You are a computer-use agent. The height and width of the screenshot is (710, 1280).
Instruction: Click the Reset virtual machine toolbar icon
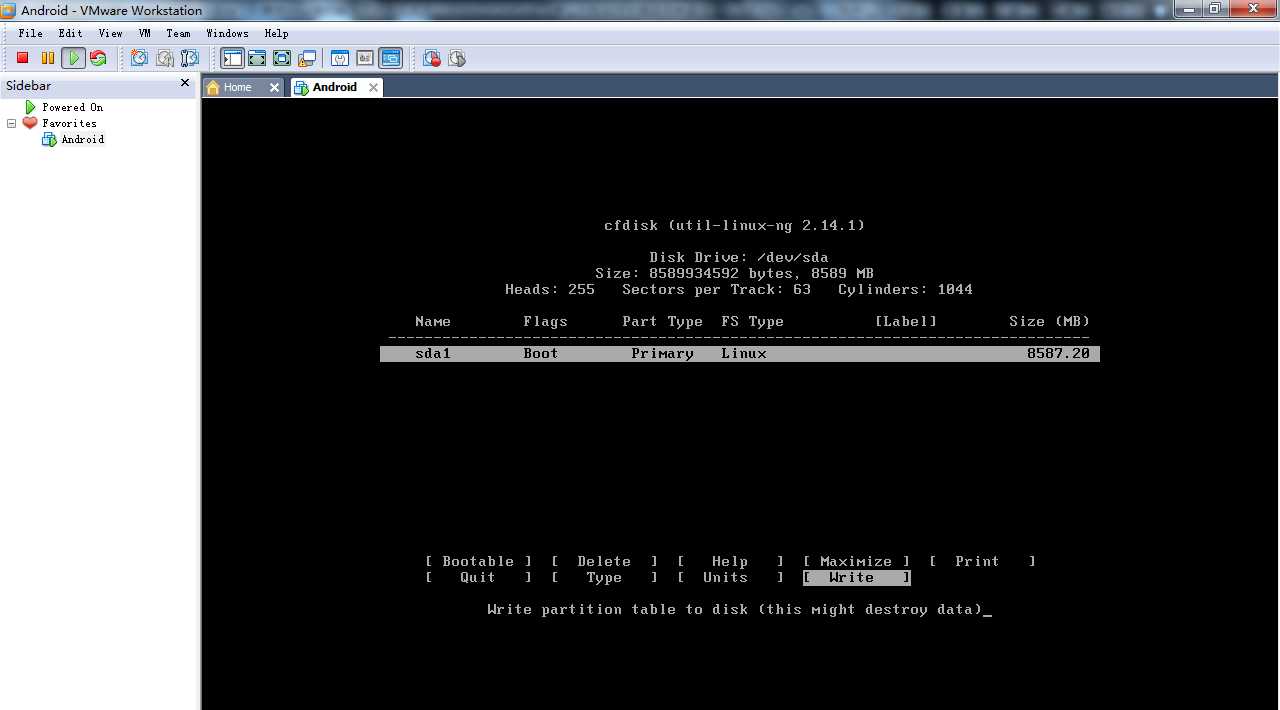click(98, 58)
